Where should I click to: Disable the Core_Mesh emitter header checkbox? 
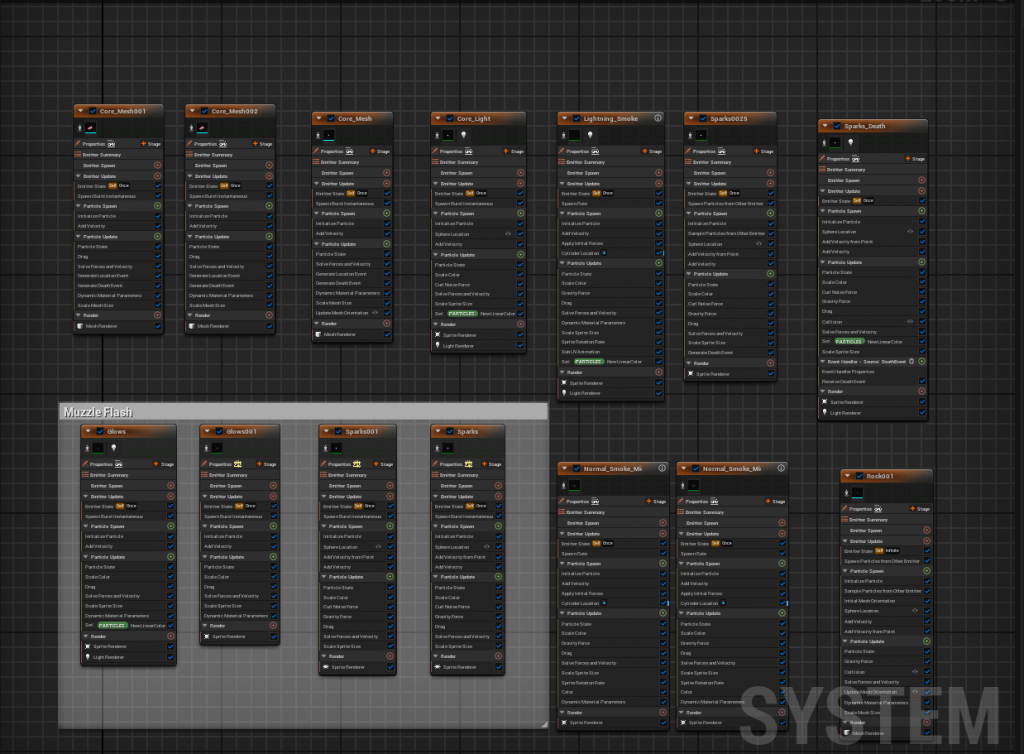tap(330, 118)
